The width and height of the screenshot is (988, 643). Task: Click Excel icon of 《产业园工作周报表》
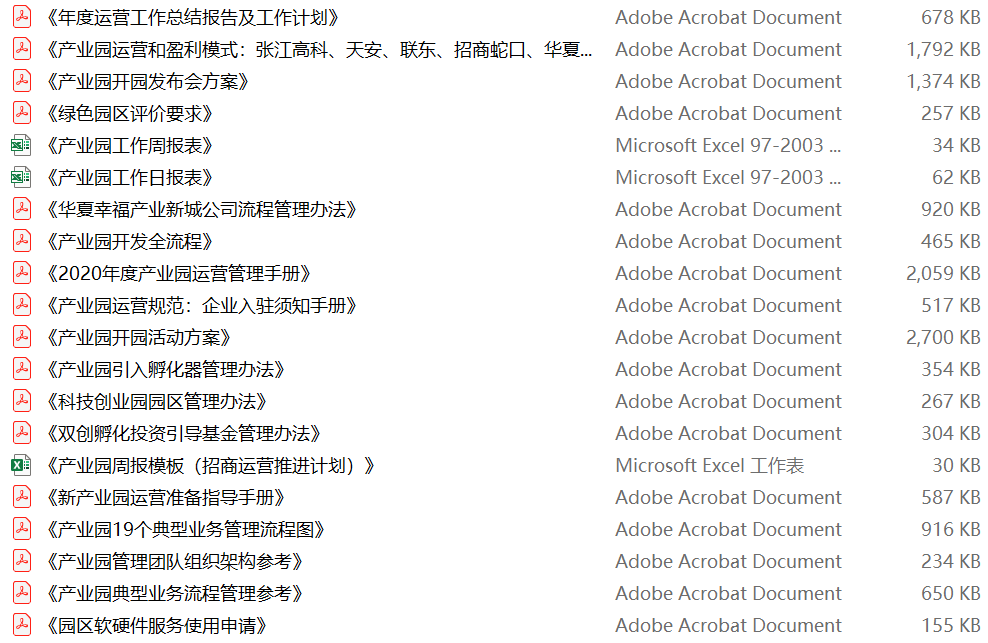21,146
